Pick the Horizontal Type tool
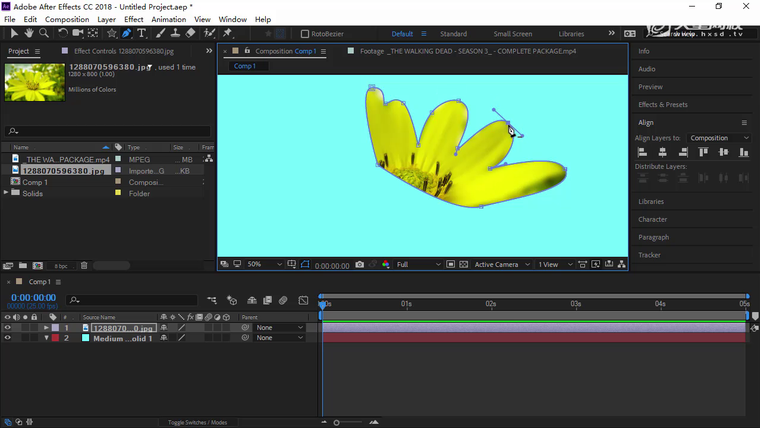 click(x=142, y=33)
